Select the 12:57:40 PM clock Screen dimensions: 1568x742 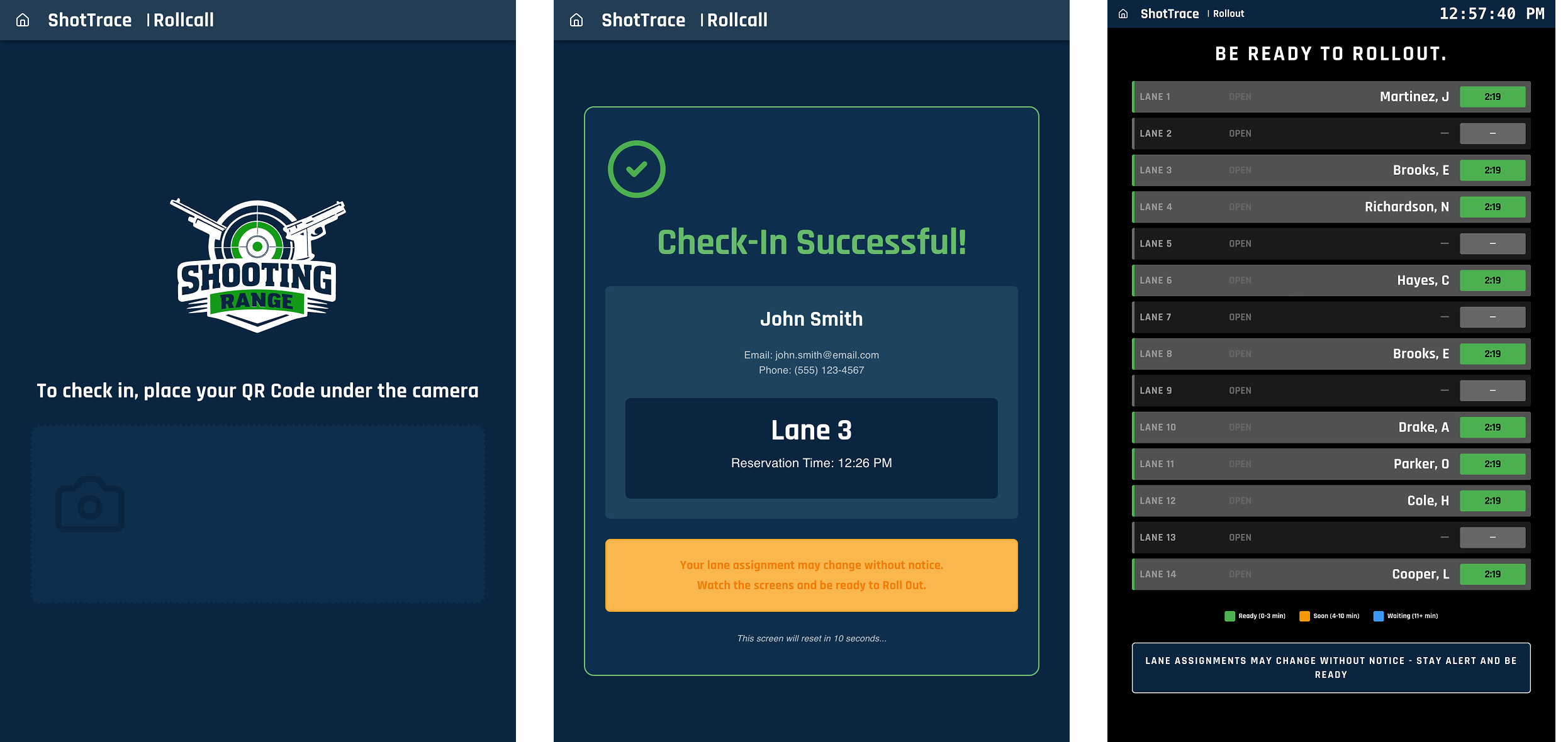(x=1492, y=14)
